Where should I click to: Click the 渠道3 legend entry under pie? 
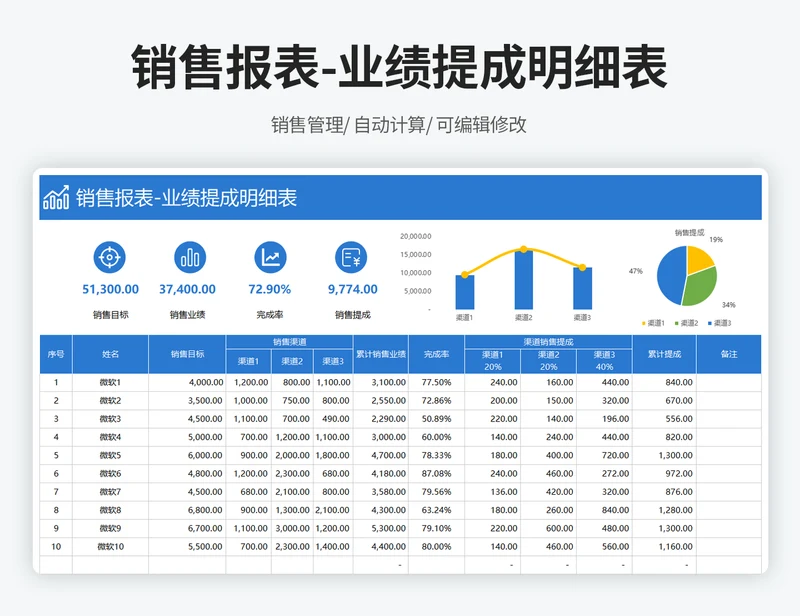coord(719,323)
